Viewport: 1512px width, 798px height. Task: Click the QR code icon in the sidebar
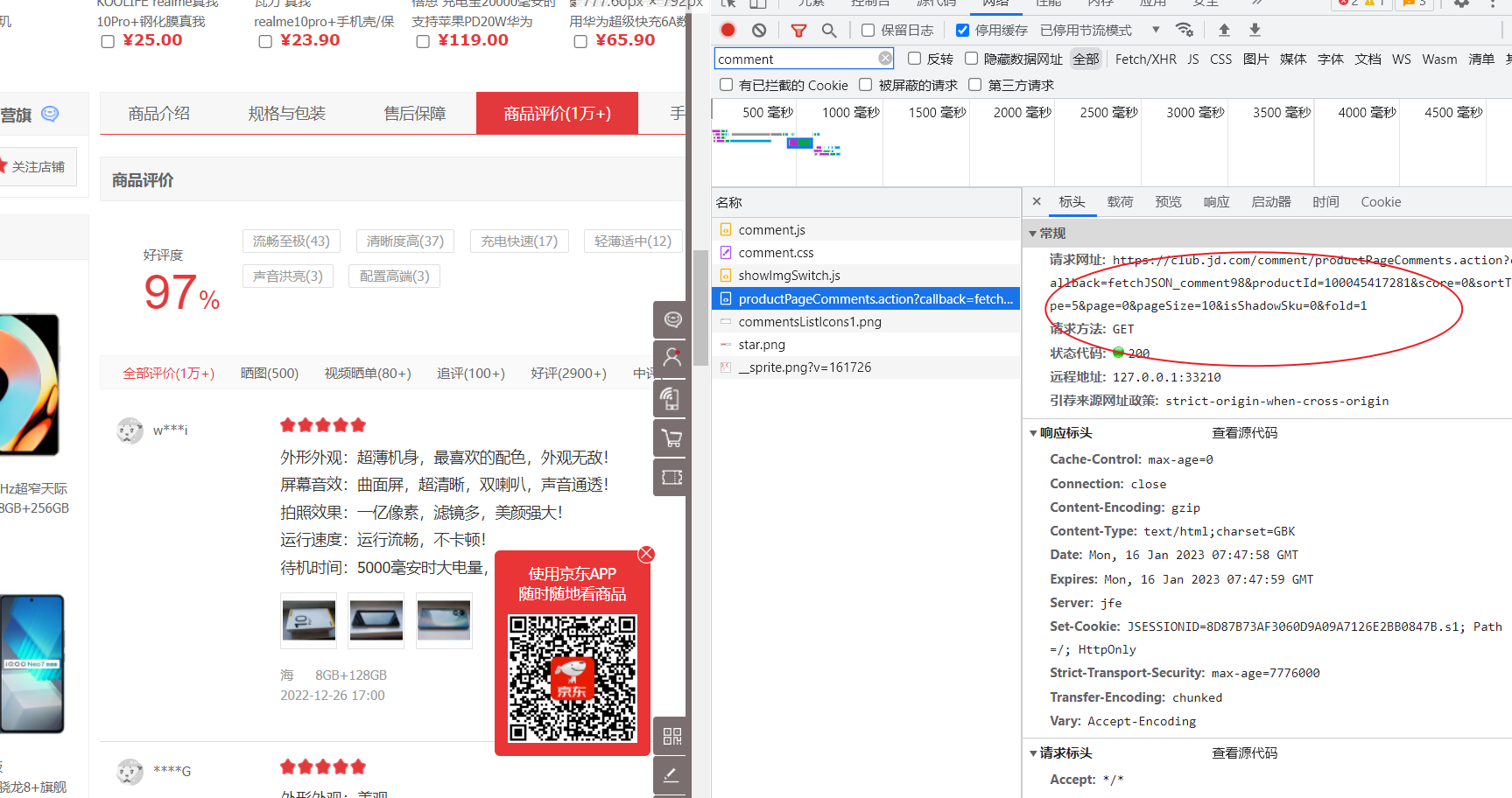point(670,736)
